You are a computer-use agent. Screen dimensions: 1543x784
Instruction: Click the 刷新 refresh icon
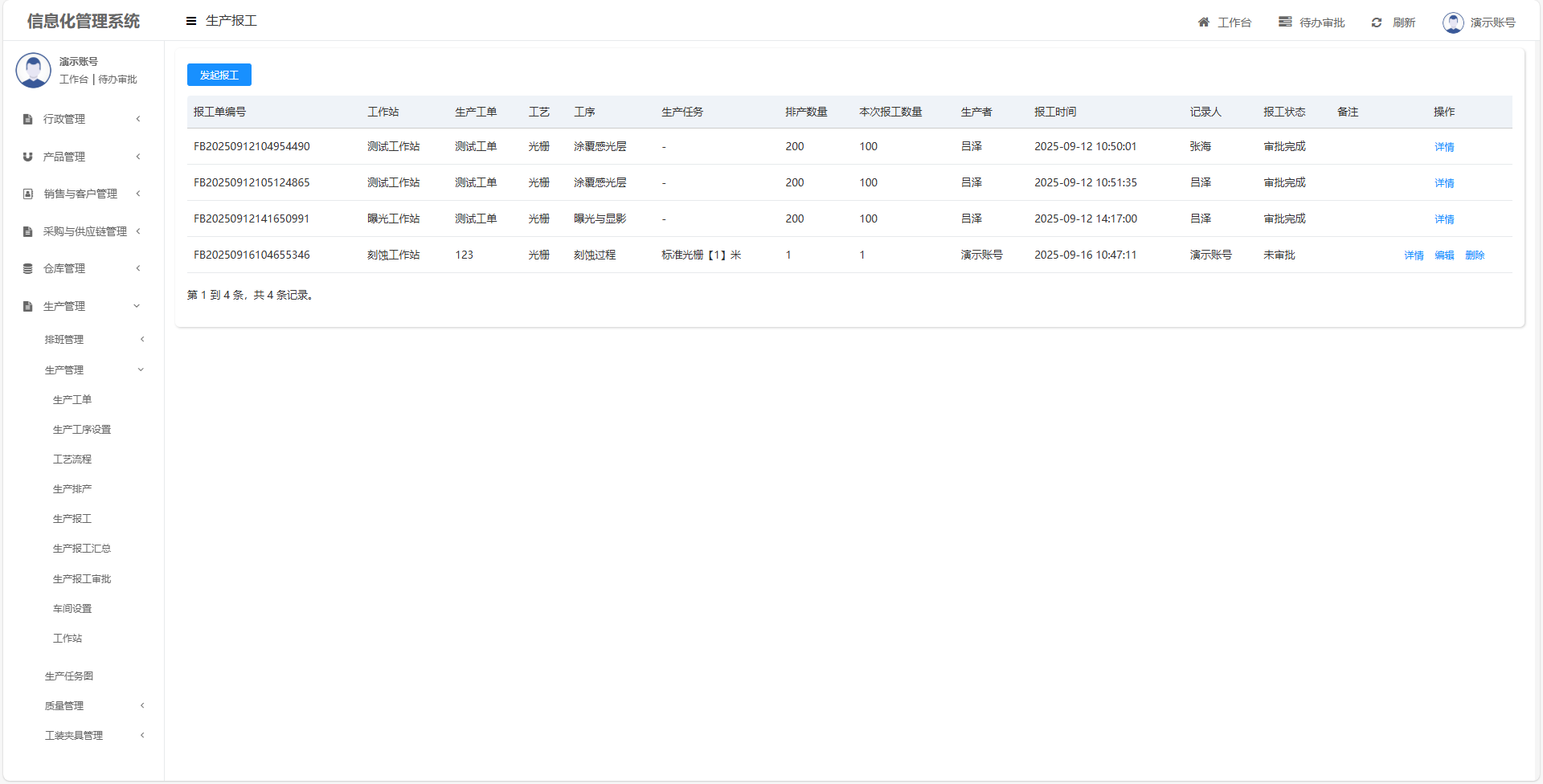[x=1377, y=22]
